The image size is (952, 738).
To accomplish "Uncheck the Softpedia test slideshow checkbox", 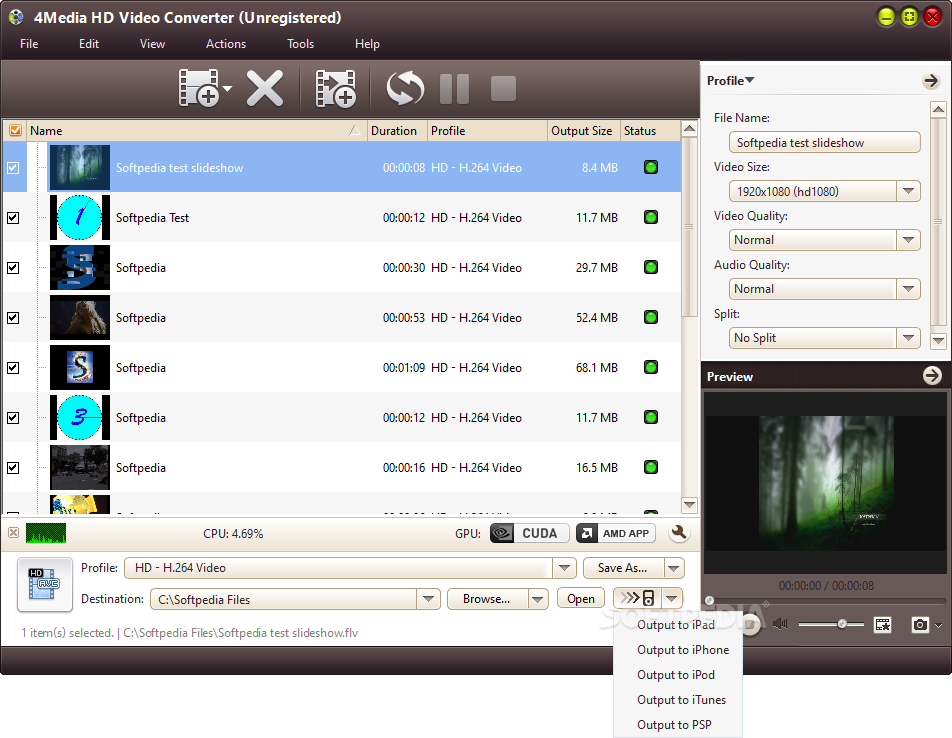I will pyautogui.click(x=13, y=168).
